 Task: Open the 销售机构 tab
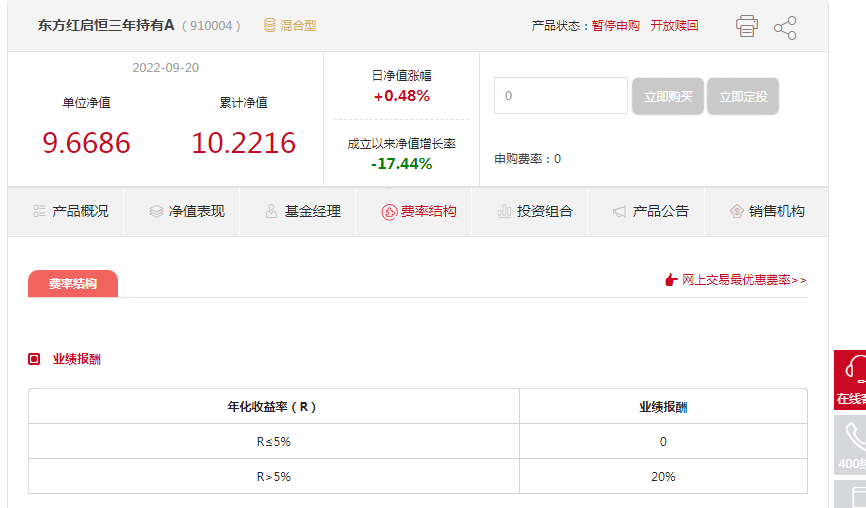pos(767,211)
